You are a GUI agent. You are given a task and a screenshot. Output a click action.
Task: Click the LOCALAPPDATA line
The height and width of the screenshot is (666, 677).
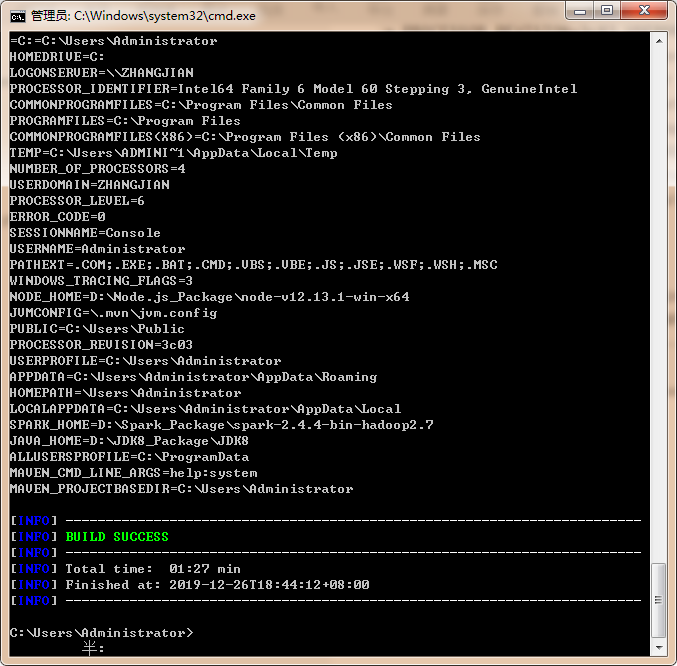[206, 408]
